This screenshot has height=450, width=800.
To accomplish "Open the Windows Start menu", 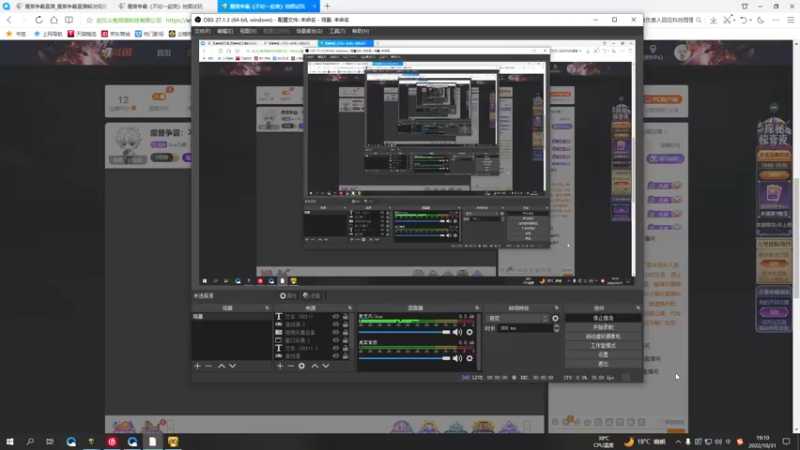I will pyautogui.click(x=10, y=441).
